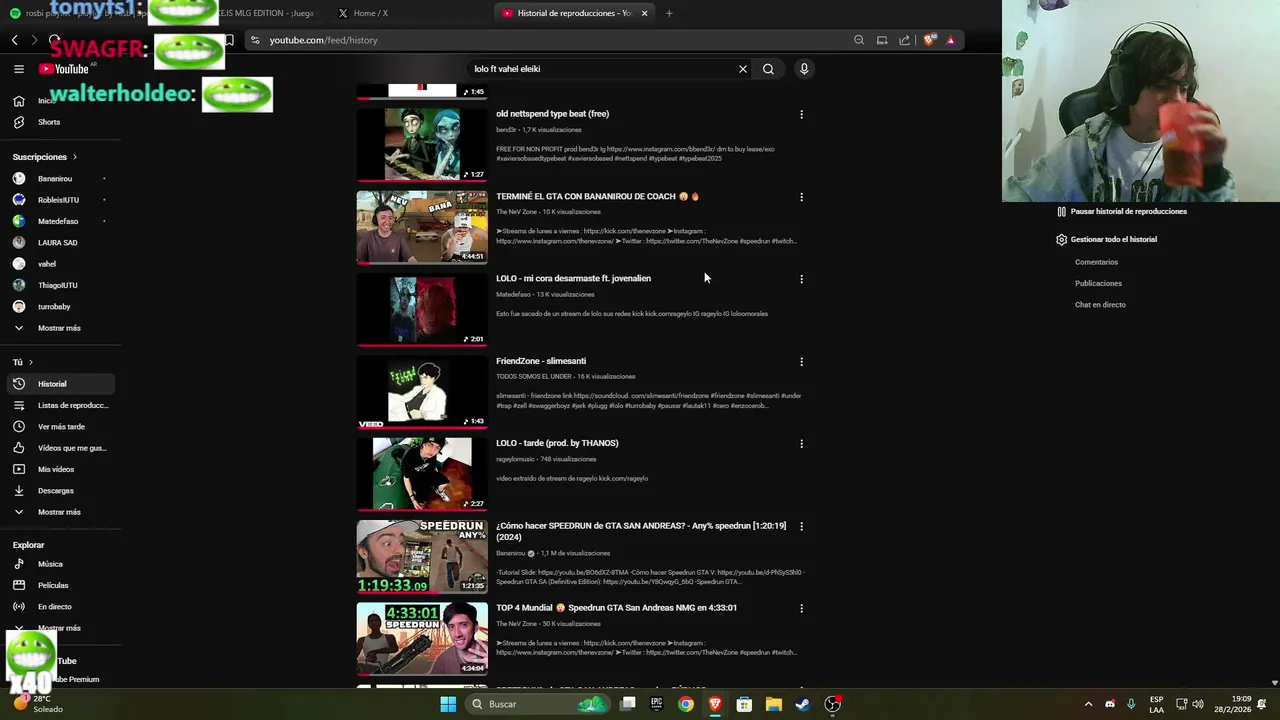Clear the search box with the X

point(743,69)
